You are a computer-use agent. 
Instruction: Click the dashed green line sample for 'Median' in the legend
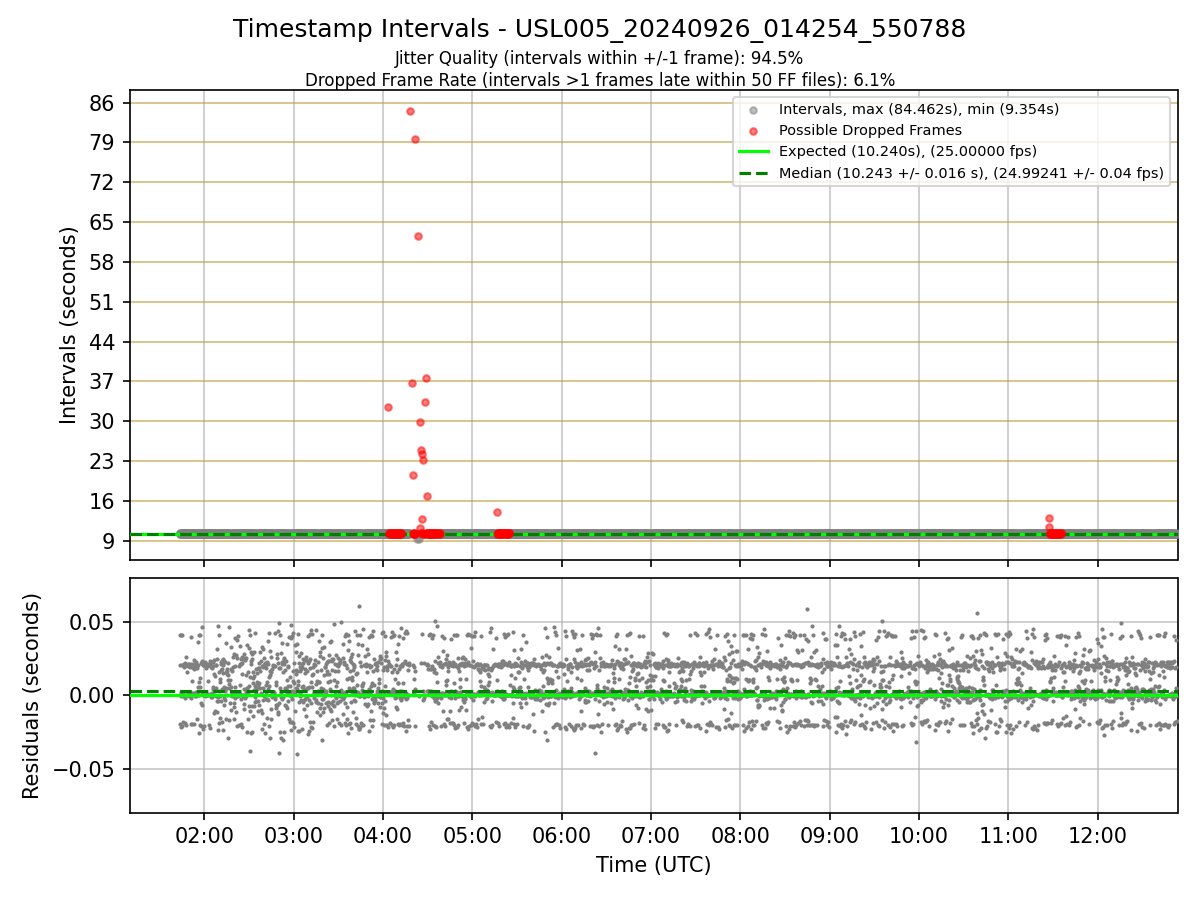click(x=754, y=173)
